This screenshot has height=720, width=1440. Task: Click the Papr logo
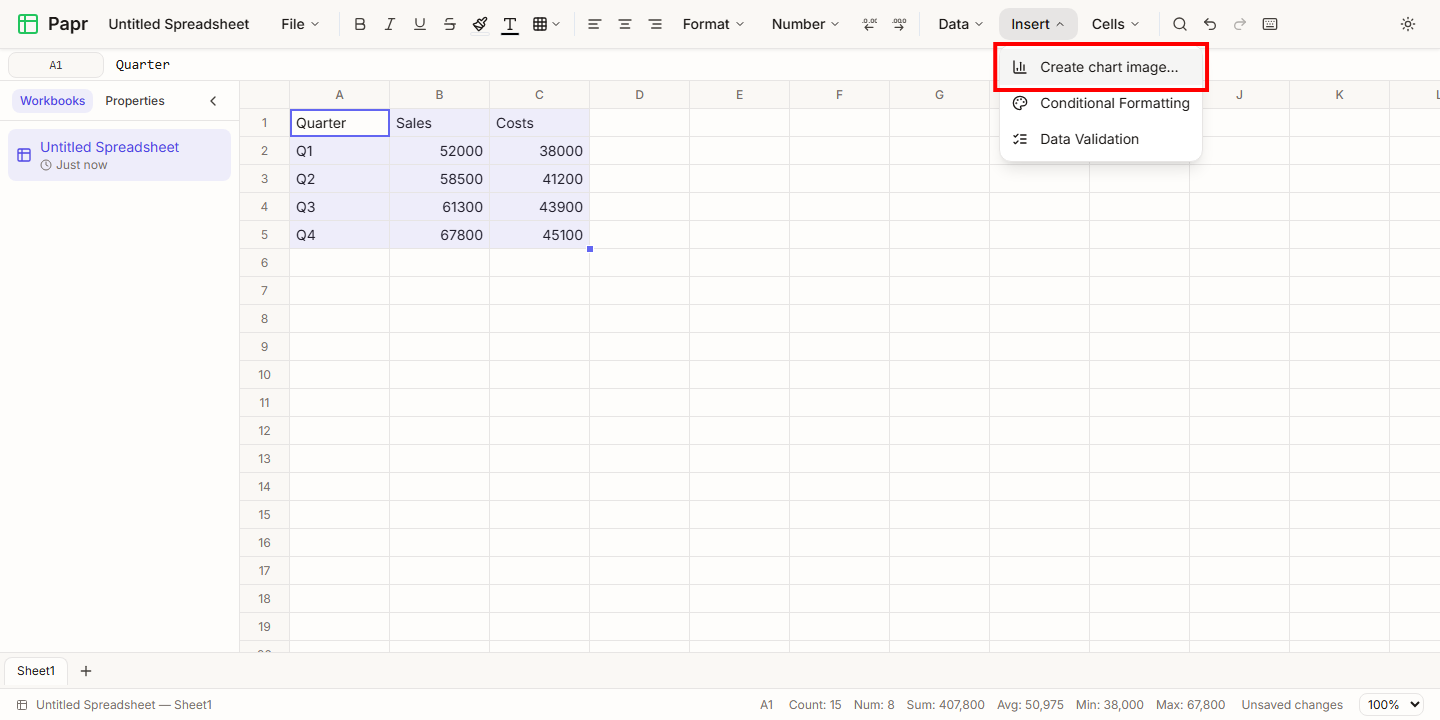(54, 24)
